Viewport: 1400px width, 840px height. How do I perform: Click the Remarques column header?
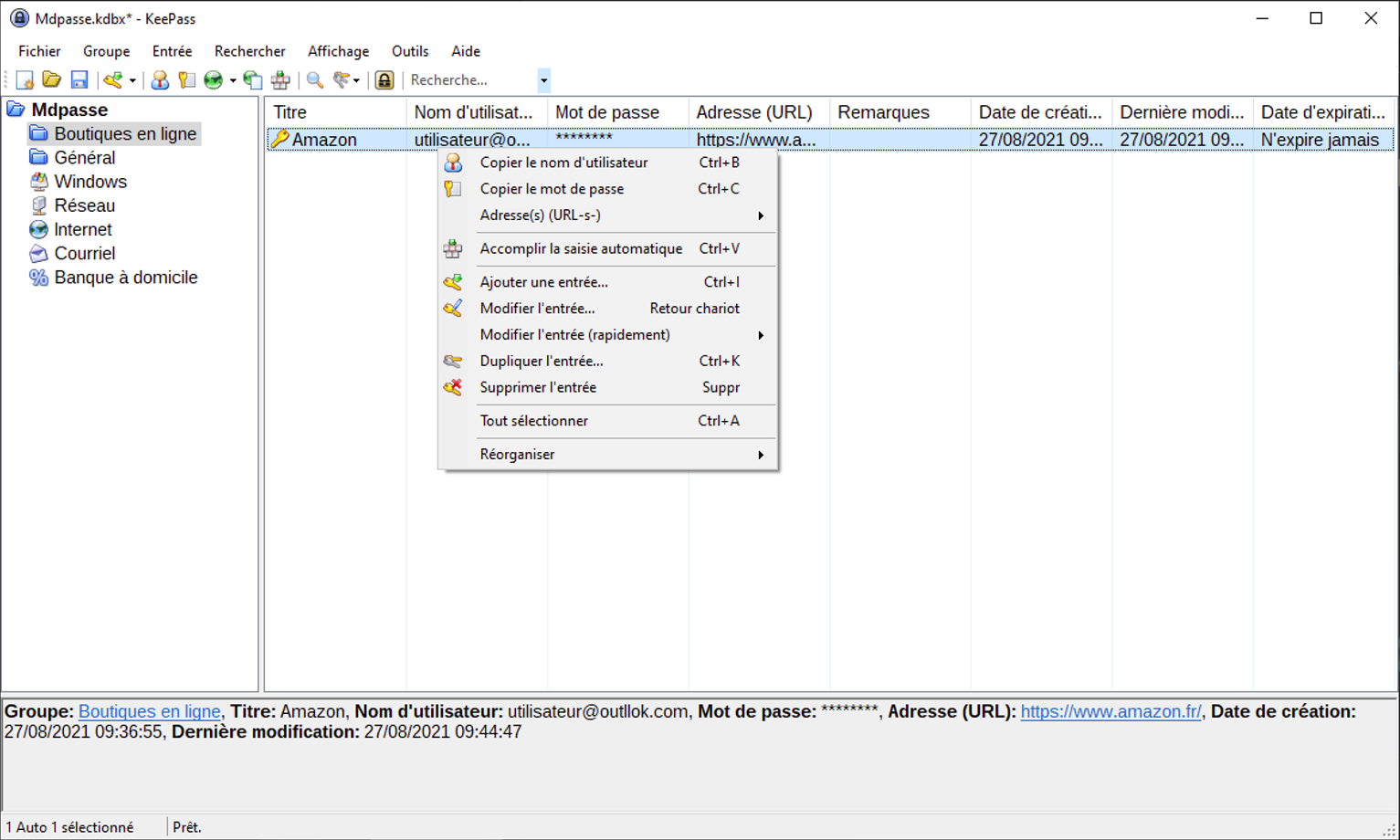[900, 112]
